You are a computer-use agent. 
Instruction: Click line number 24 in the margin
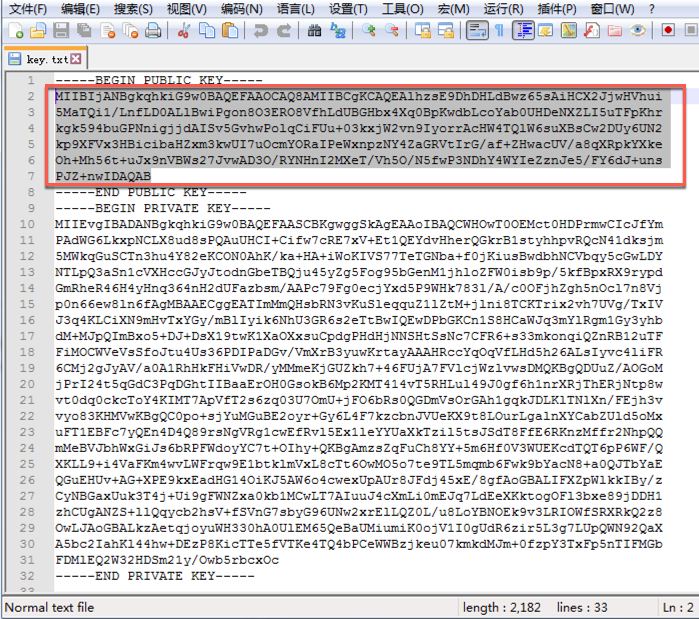[x=27, y=448]
